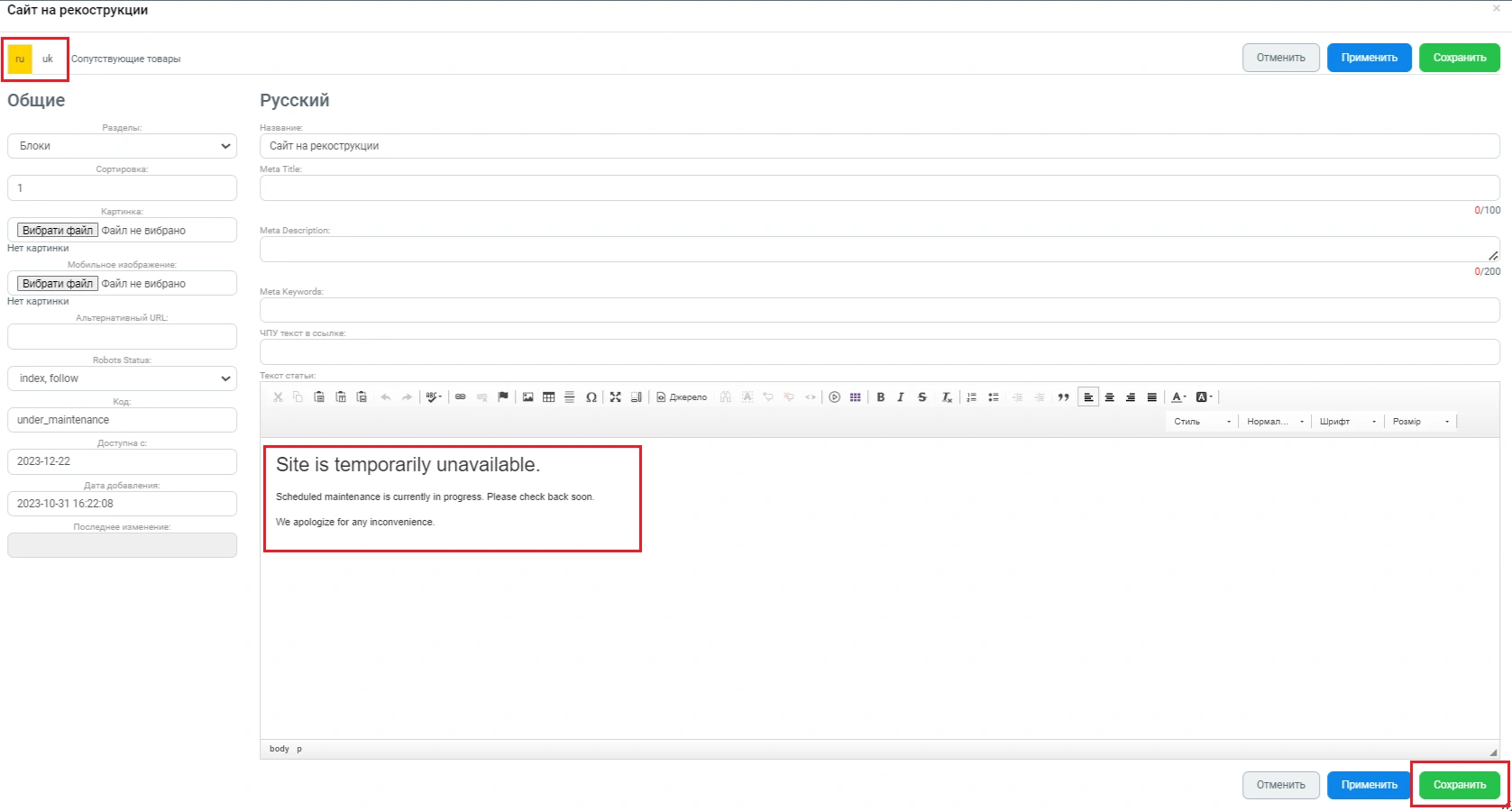The height and width of the screenshot is (811, 1512).
Task: Open the Разделы dropdown showing Блоки
Action: [122, 146]
